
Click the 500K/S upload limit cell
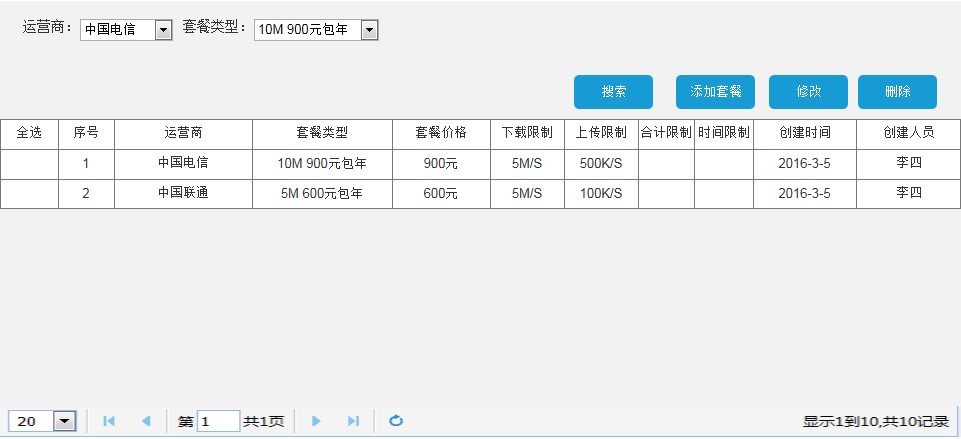pyautogui.click(x=601, y=164)
